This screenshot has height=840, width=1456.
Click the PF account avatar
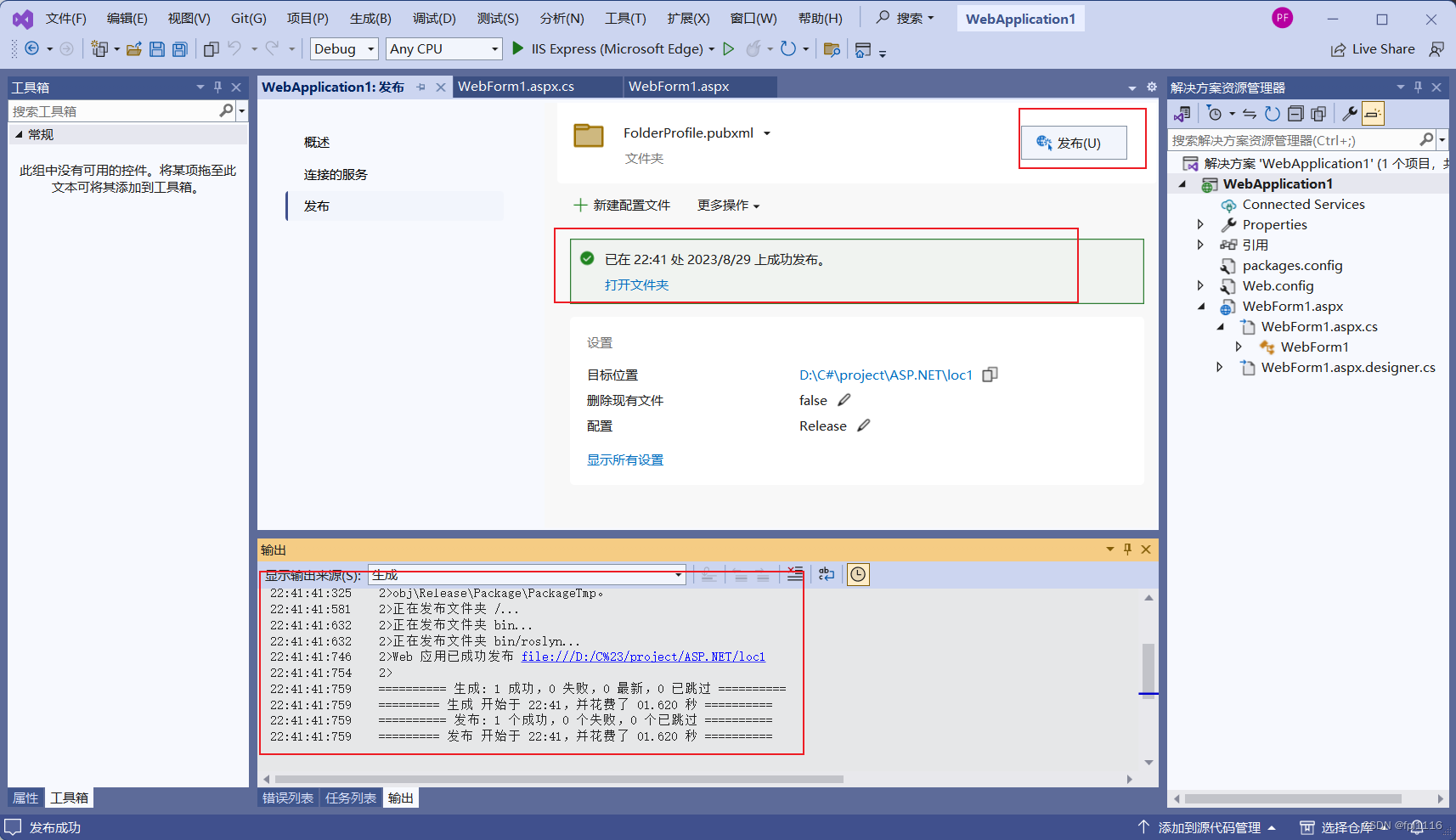[x=1283, y=18]
